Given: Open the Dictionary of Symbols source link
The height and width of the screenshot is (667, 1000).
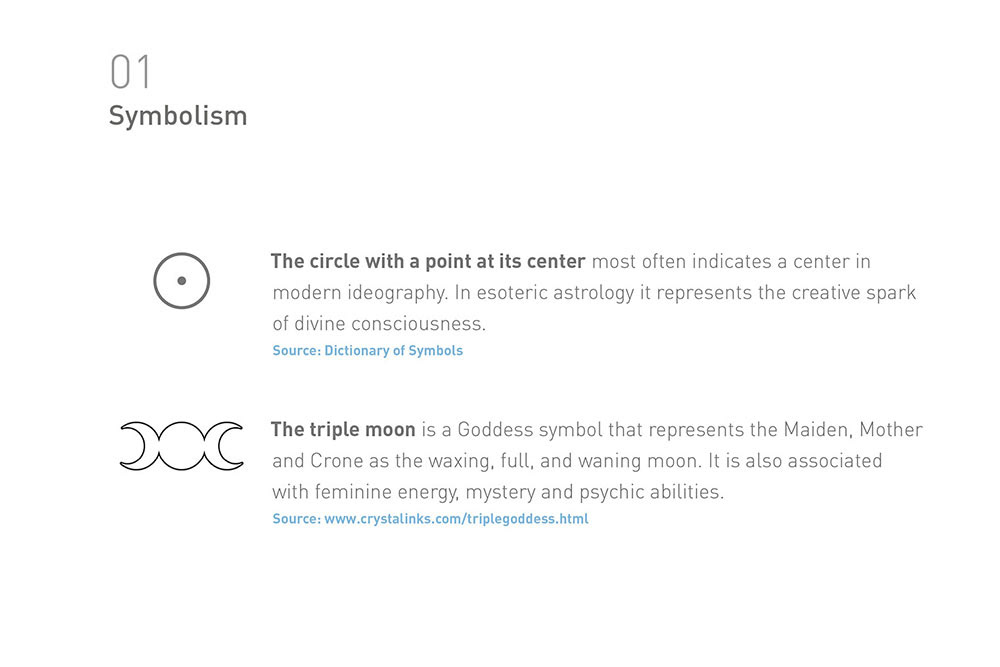Looking at the screenshot, I should pos(367,351).
